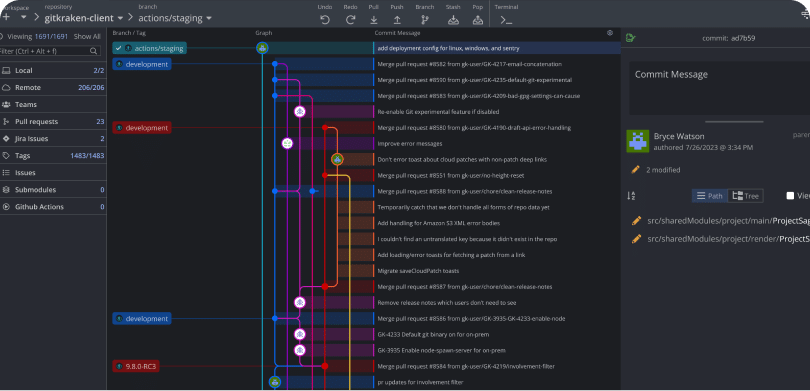Switch file list to Tree view

(x=745, y=196)
